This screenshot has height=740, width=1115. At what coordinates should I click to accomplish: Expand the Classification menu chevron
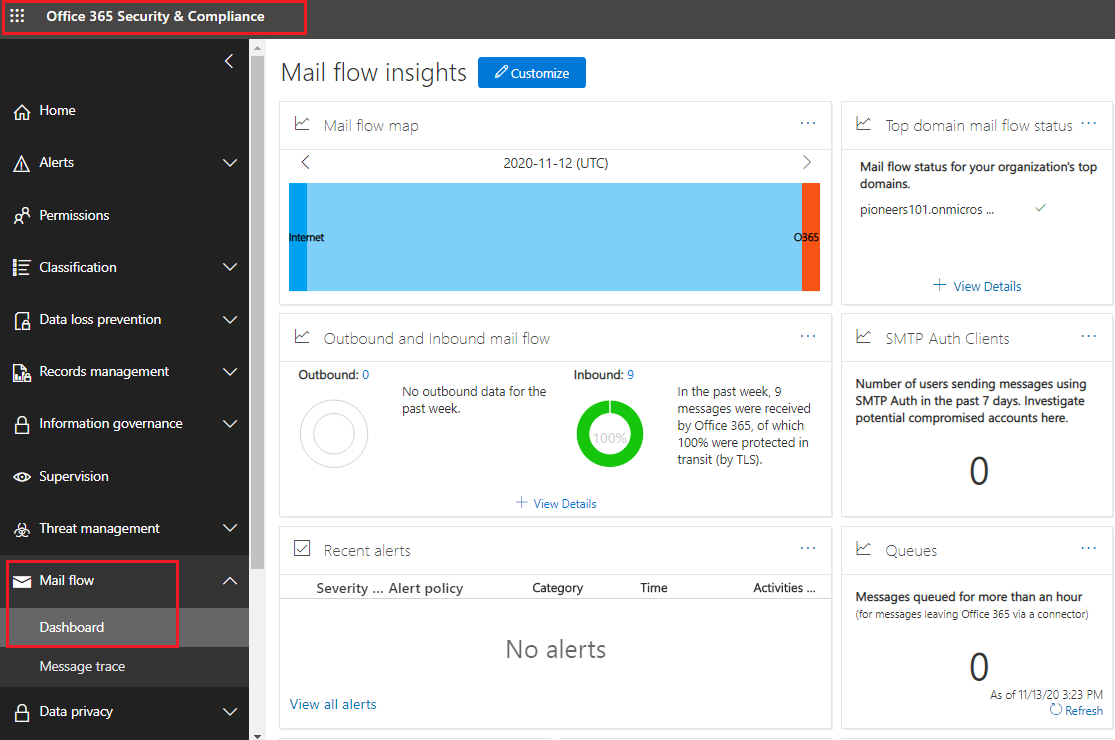tap(230, 267)
